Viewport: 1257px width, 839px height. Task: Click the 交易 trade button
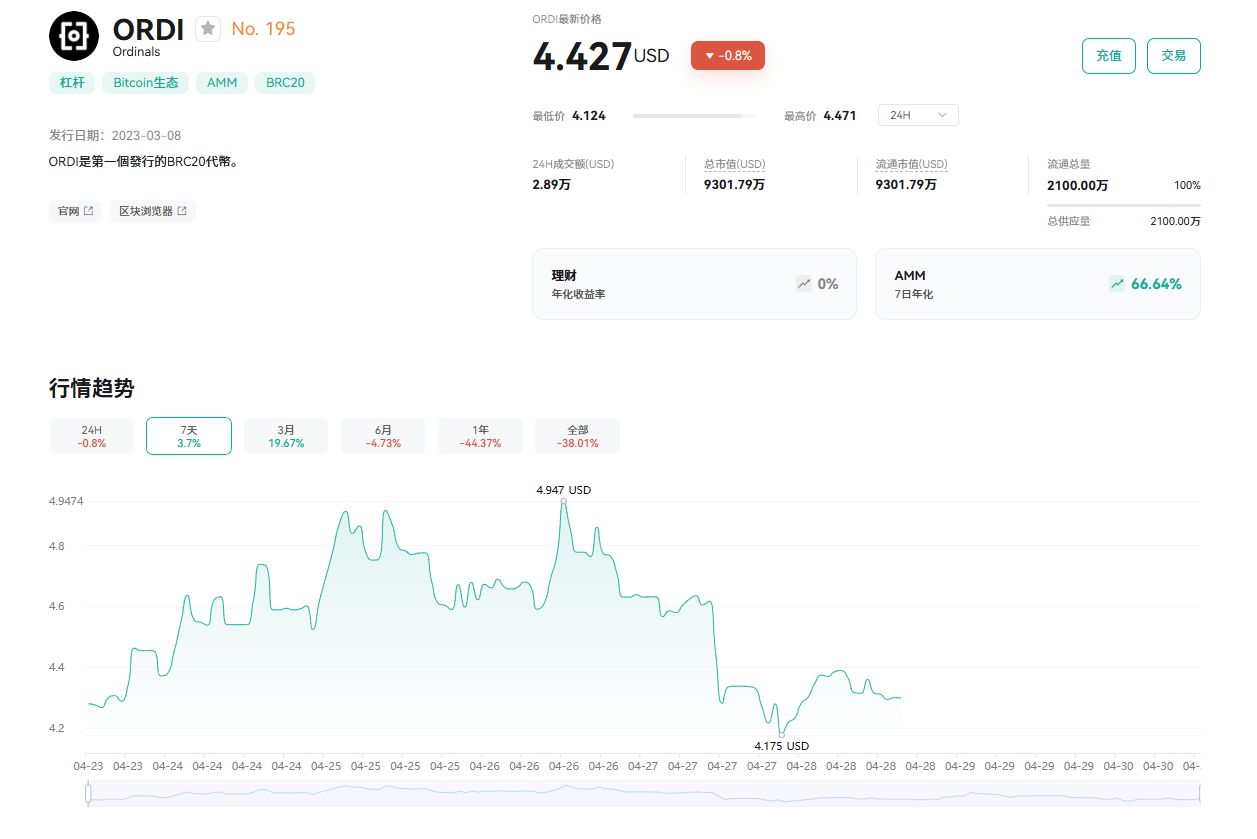point(1174,56)
